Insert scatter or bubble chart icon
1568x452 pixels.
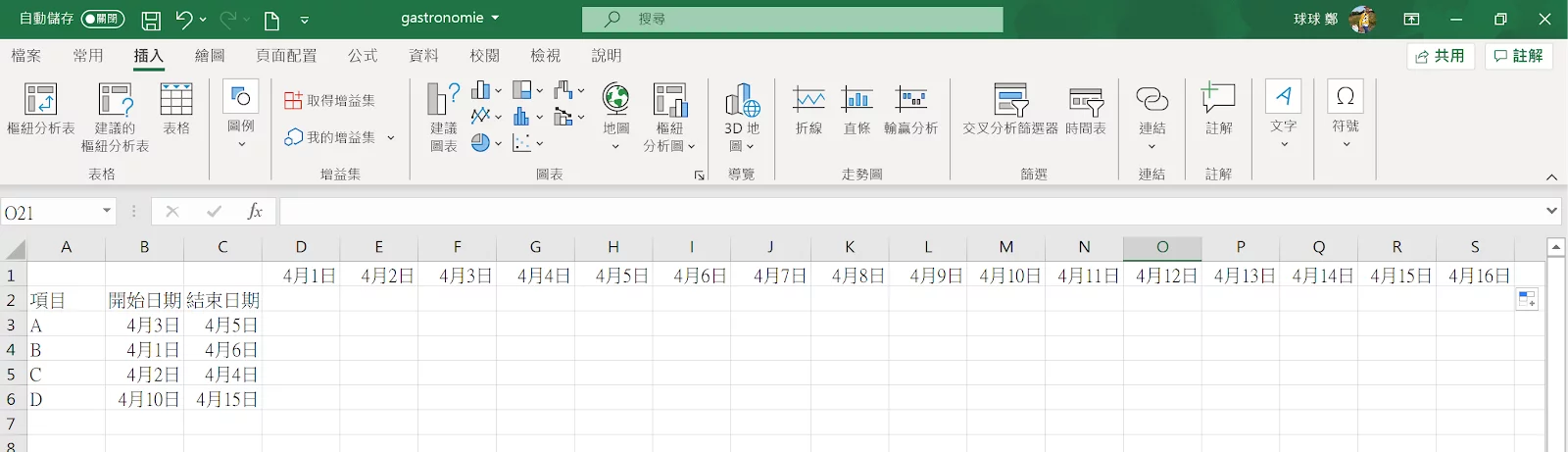tap(527, 143)
